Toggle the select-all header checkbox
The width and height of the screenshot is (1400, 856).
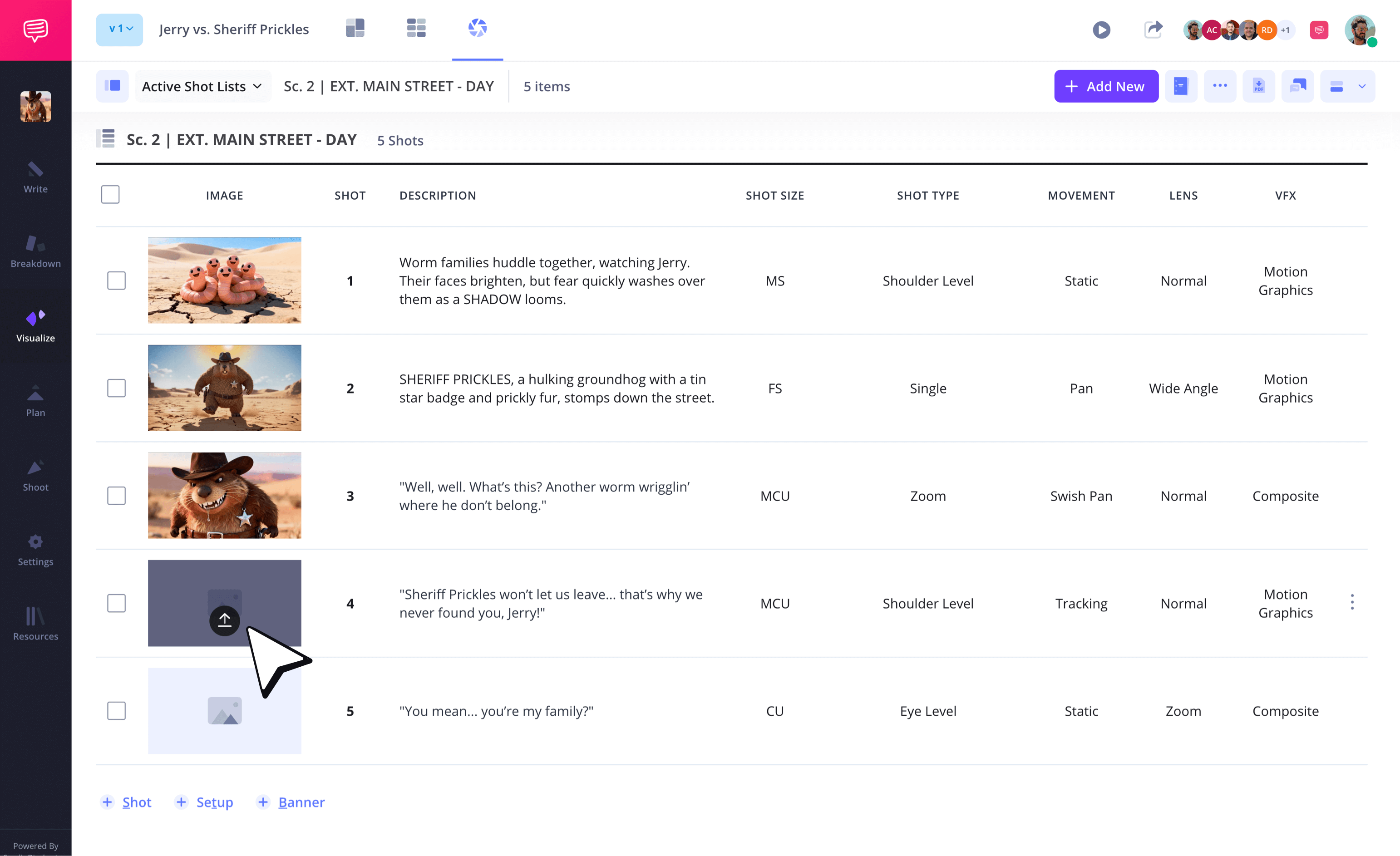110,195
